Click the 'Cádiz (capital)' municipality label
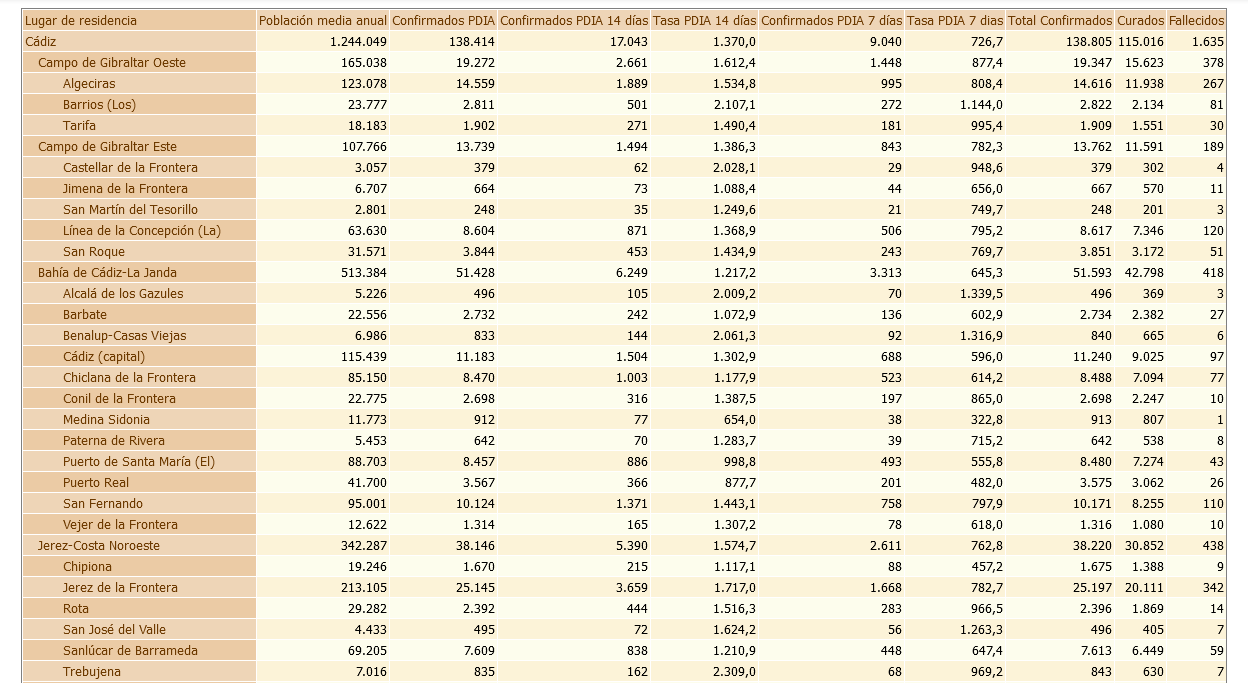The width and height of the screenshot is (1248, 683). pos(104,357)
